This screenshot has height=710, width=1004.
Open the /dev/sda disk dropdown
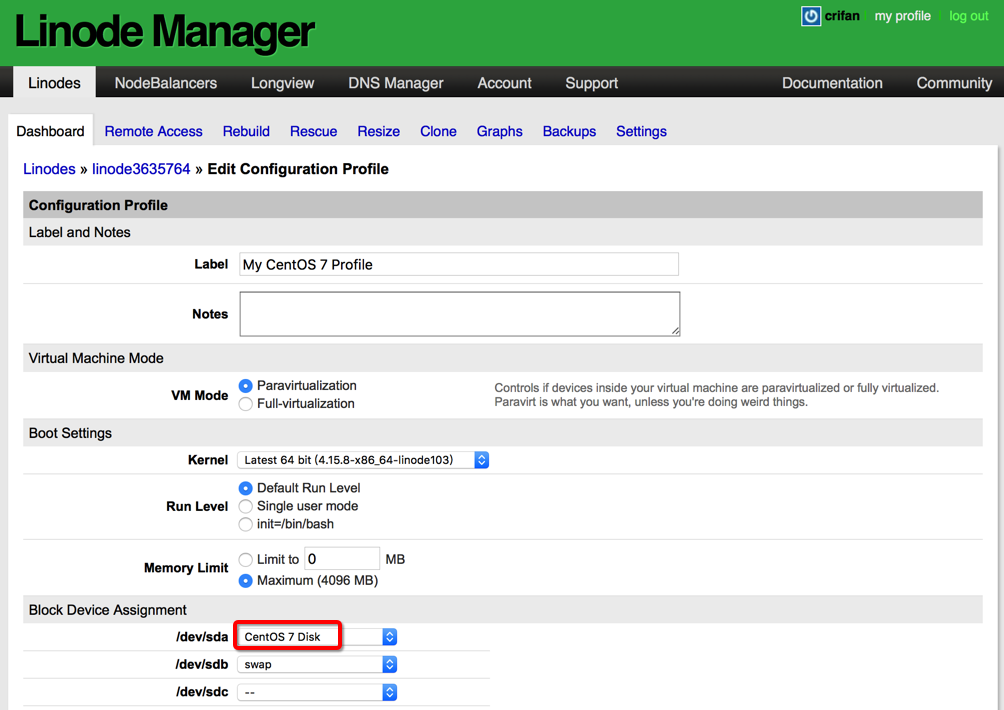pyautogui.click(x=317, y=637)
